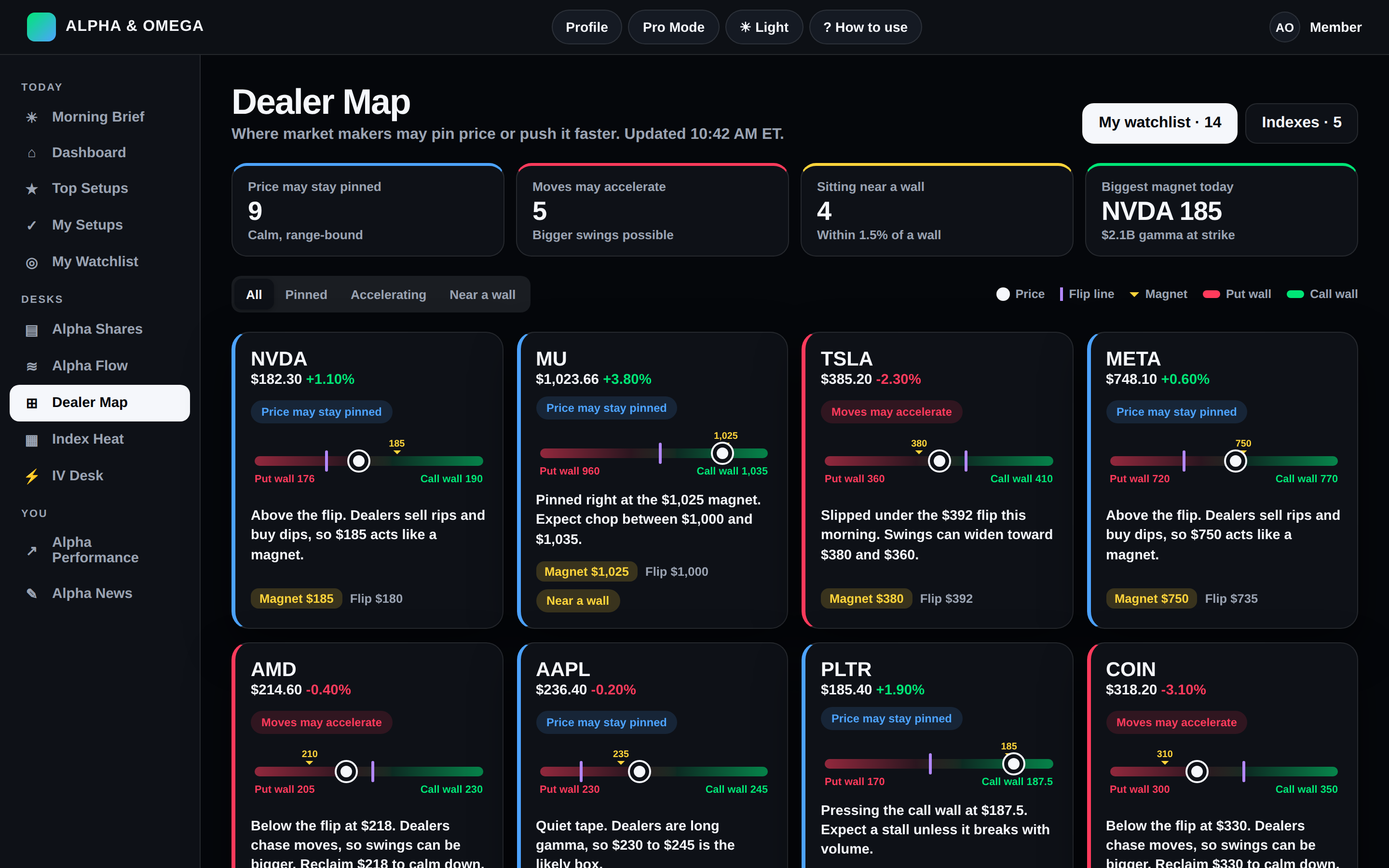
Task: Click the Top Setups star icon
Action: click(x=31, y=188)
